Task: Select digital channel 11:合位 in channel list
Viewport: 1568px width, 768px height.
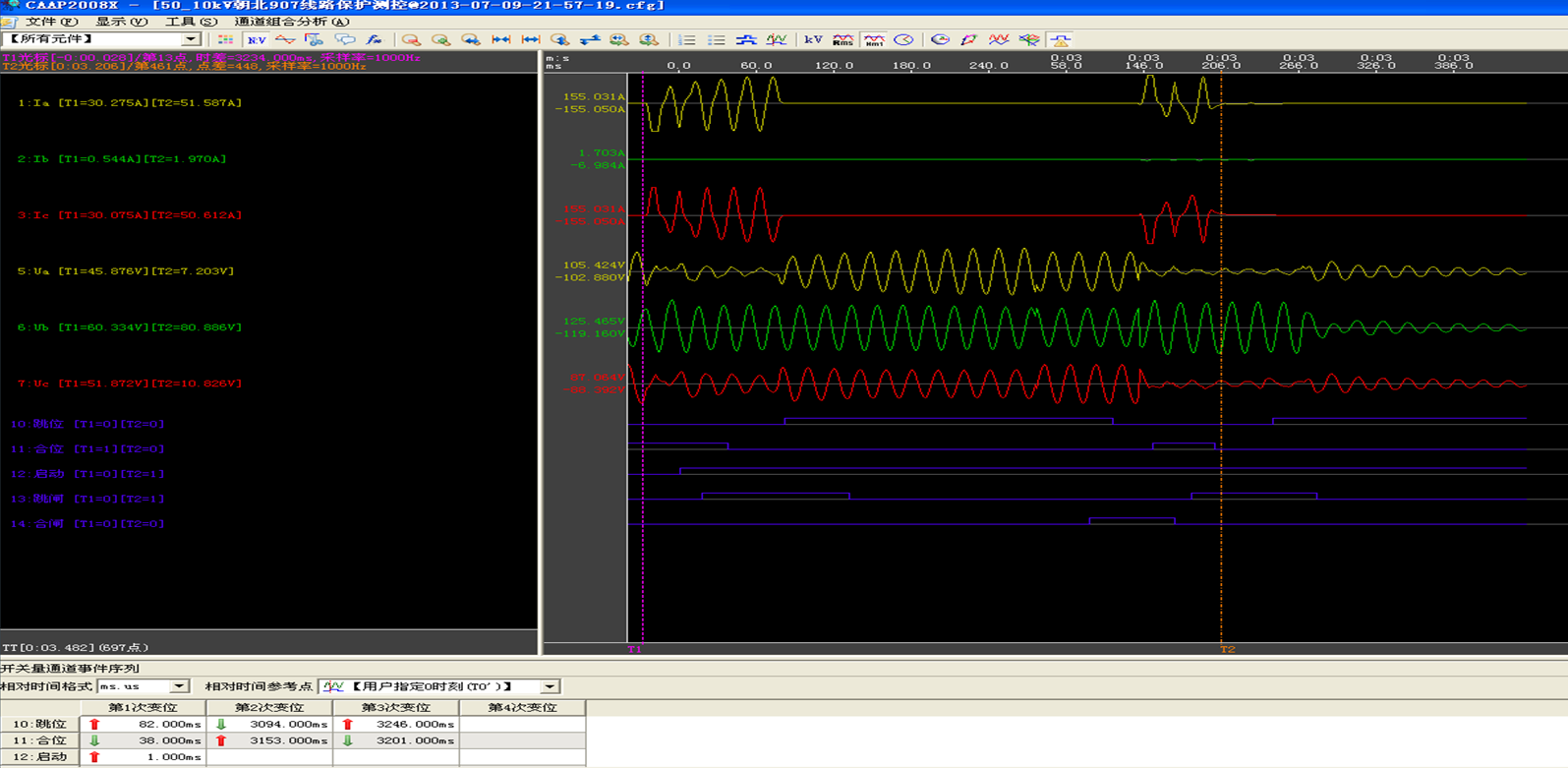Action: [87, 448]
